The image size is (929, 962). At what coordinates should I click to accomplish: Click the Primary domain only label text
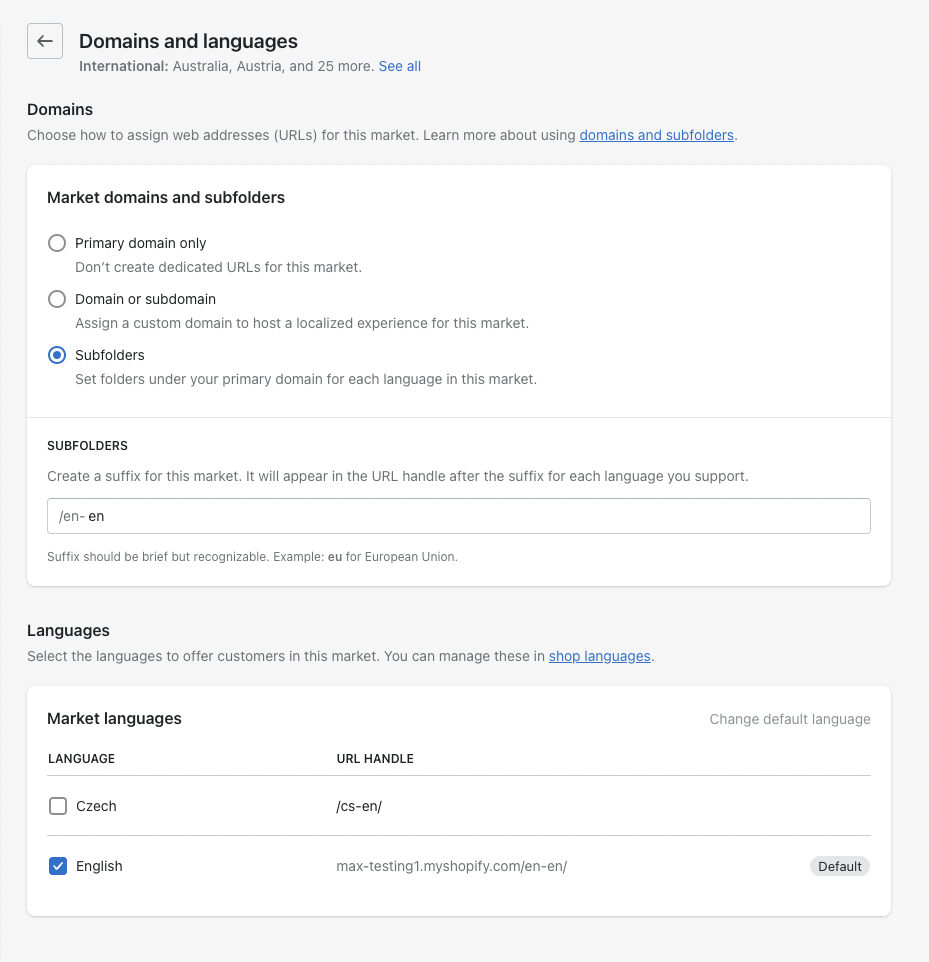pos(141,243)
